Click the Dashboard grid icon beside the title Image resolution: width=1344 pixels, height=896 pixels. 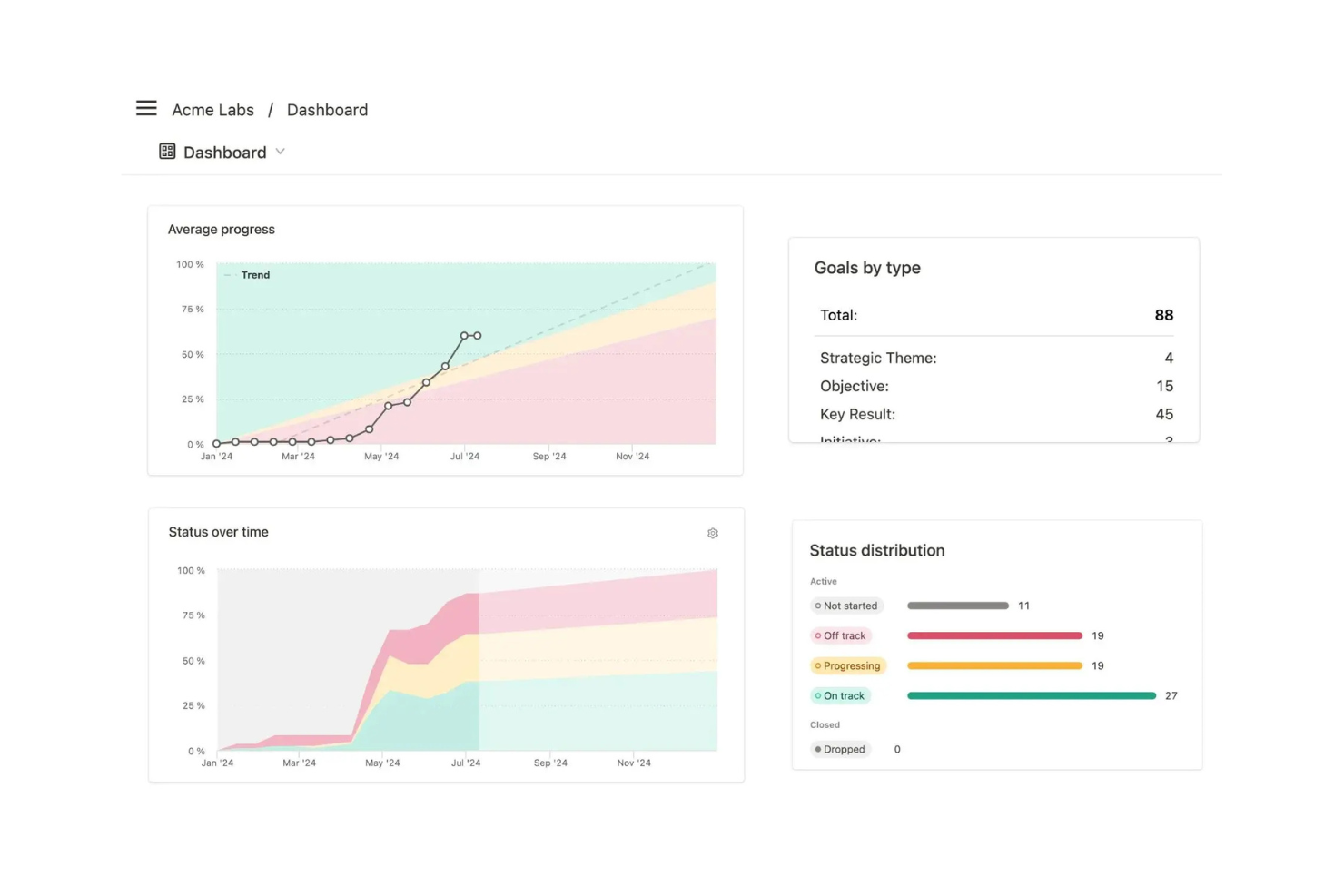pos(167,151)
